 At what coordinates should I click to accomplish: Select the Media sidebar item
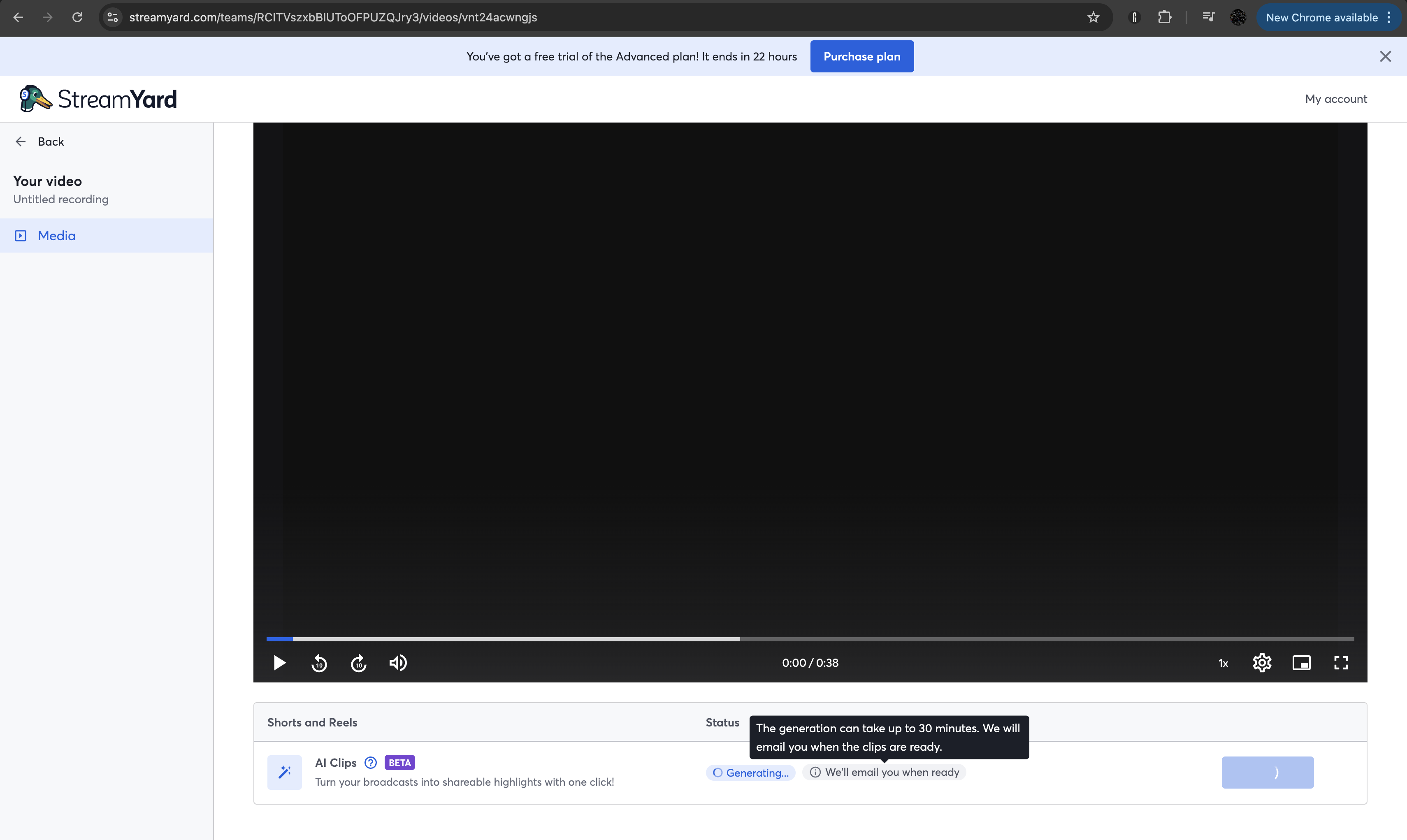(107, 235)
